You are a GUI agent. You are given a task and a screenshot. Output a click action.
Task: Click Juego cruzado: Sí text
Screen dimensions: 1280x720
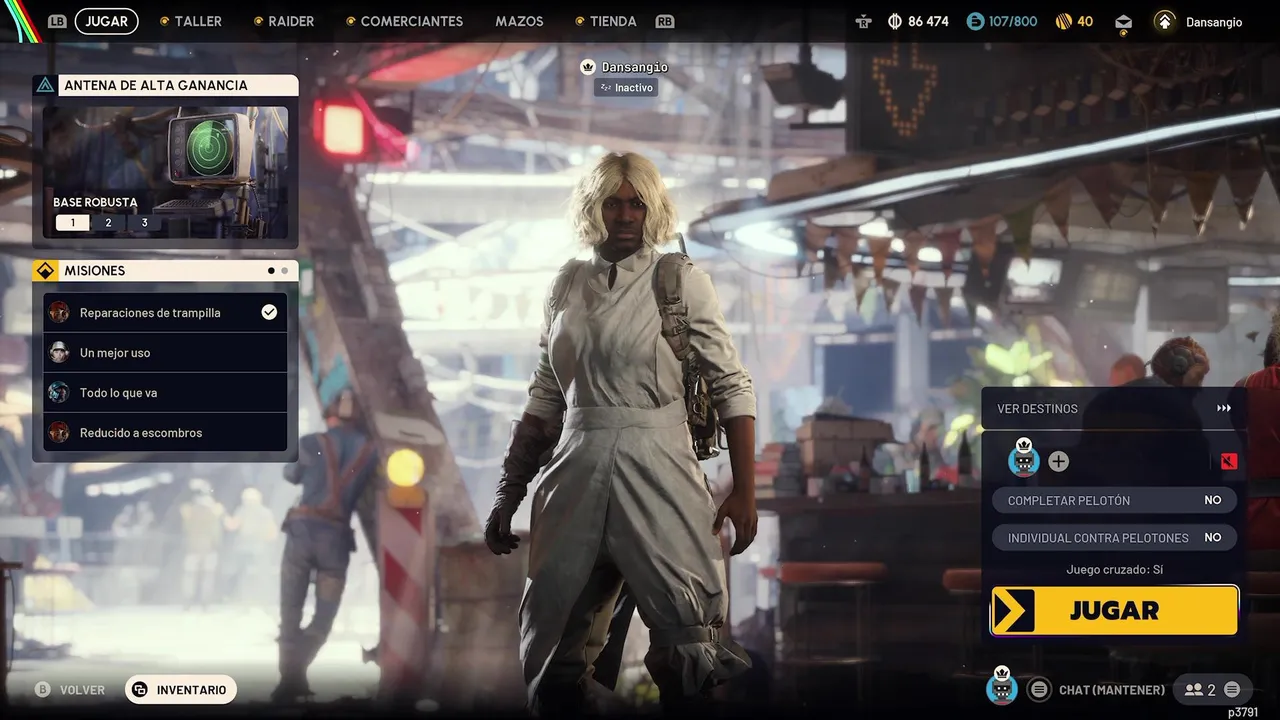[1114, 569]
